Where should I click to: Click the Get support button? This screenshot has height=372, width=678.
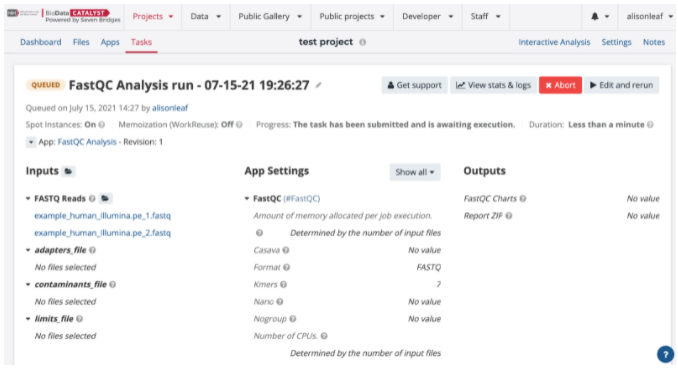point(414,85)
